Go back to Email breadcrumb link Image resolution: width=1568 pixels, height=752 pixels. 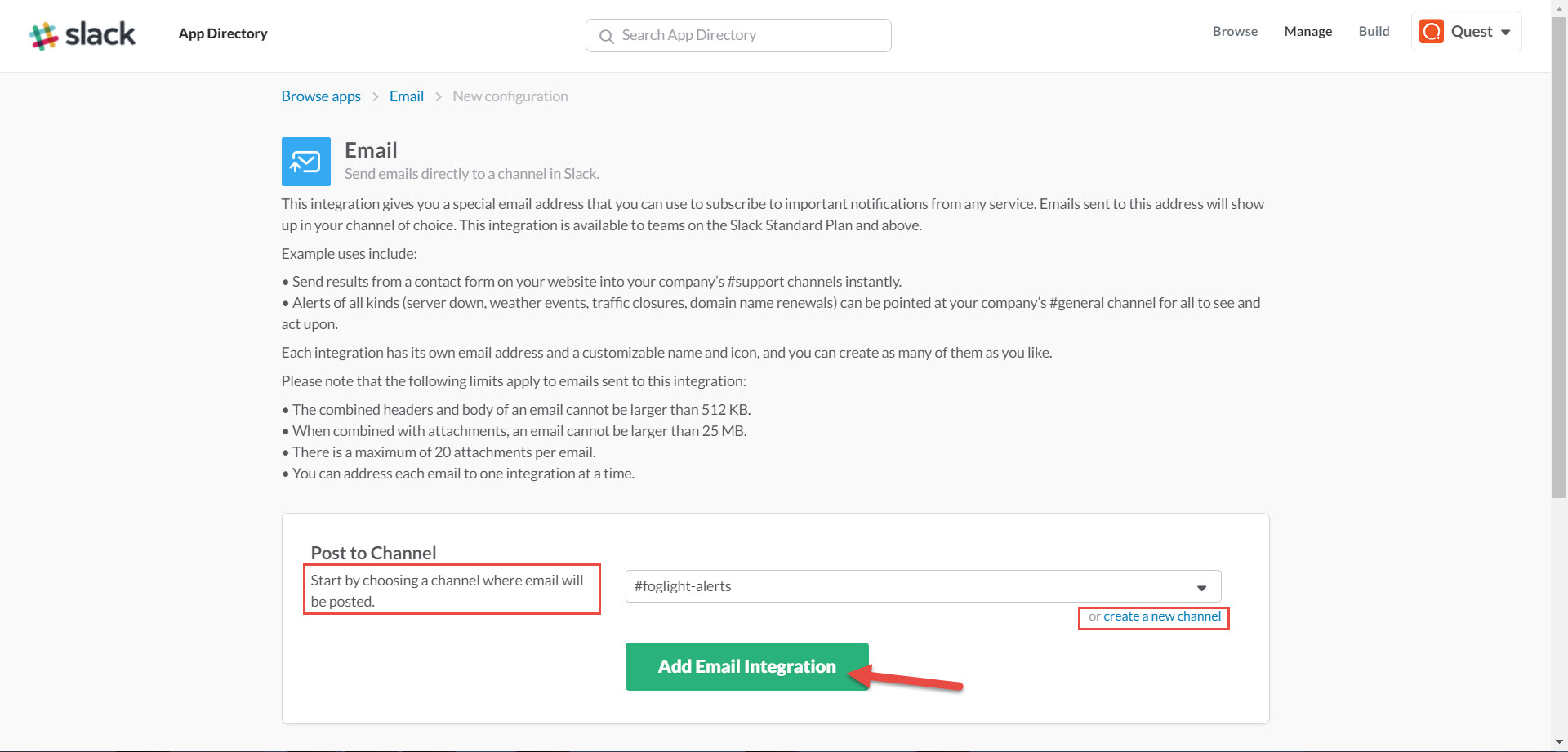point(406,96)
